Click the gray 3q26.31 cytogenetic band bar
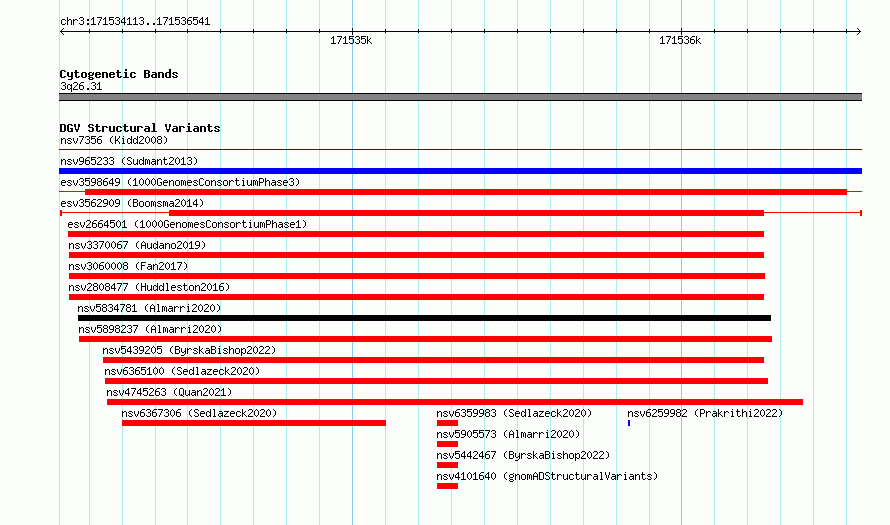Viewport: 890px width, 525px height. [x=460, y=97]
